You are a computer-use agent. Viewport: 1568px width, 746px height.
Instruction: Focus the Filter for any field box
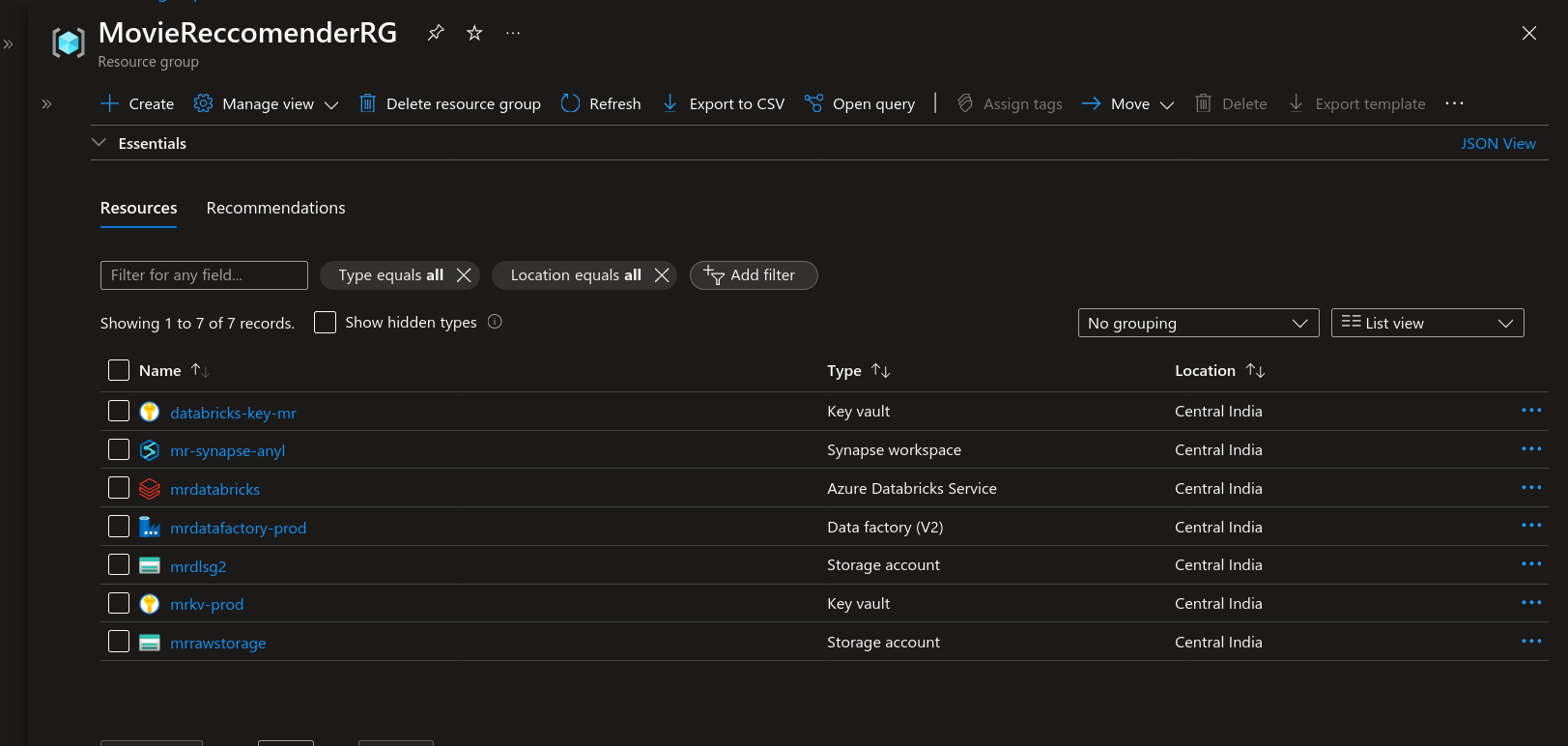tap(204, 275)
